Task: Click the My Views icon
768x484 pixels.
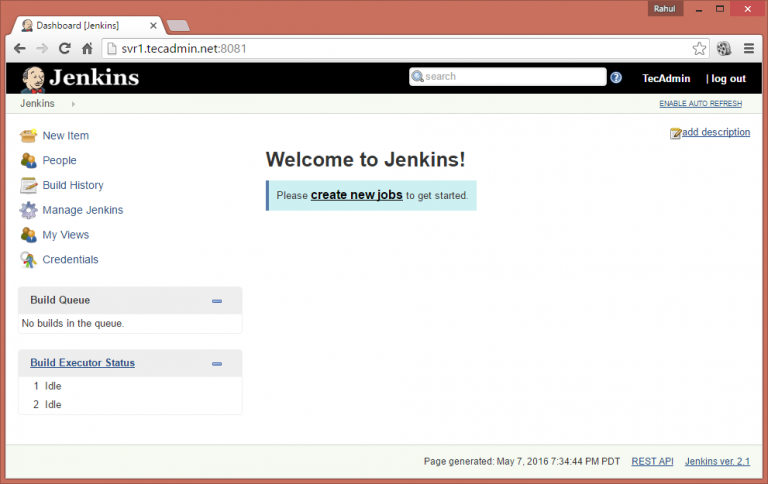Action: [28, 235]
